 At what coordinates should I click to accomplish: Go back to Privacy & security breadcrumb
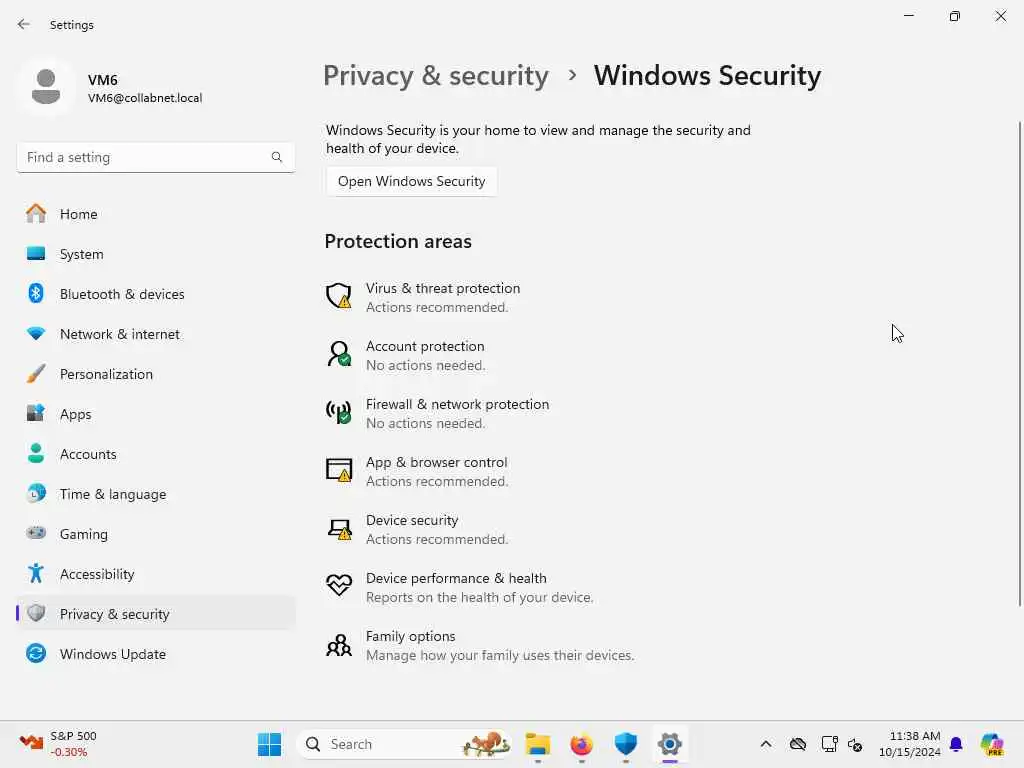click(x=436, y=76)
